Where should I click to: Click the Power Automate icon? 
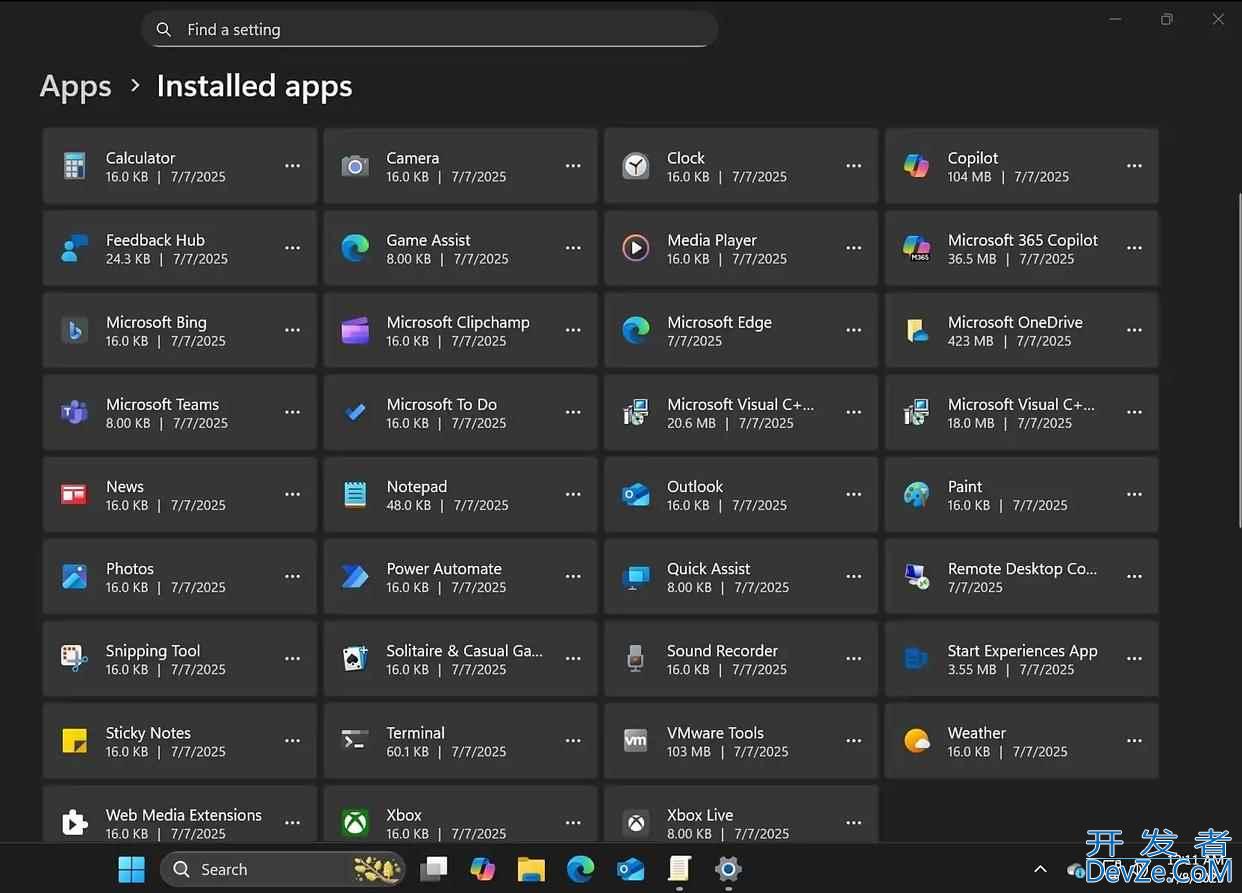coord(355,576)
